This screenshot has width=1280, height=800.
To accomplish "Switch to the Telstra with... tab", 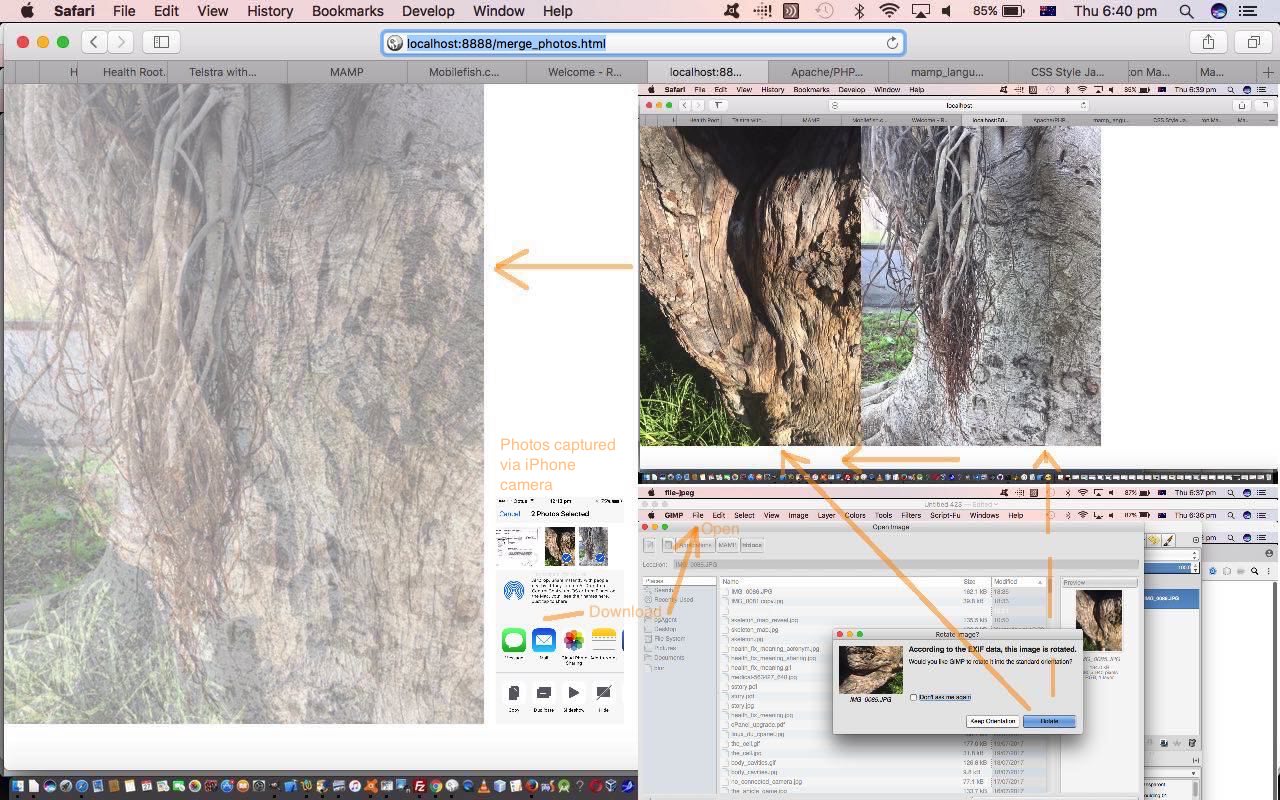I will 227,72.
